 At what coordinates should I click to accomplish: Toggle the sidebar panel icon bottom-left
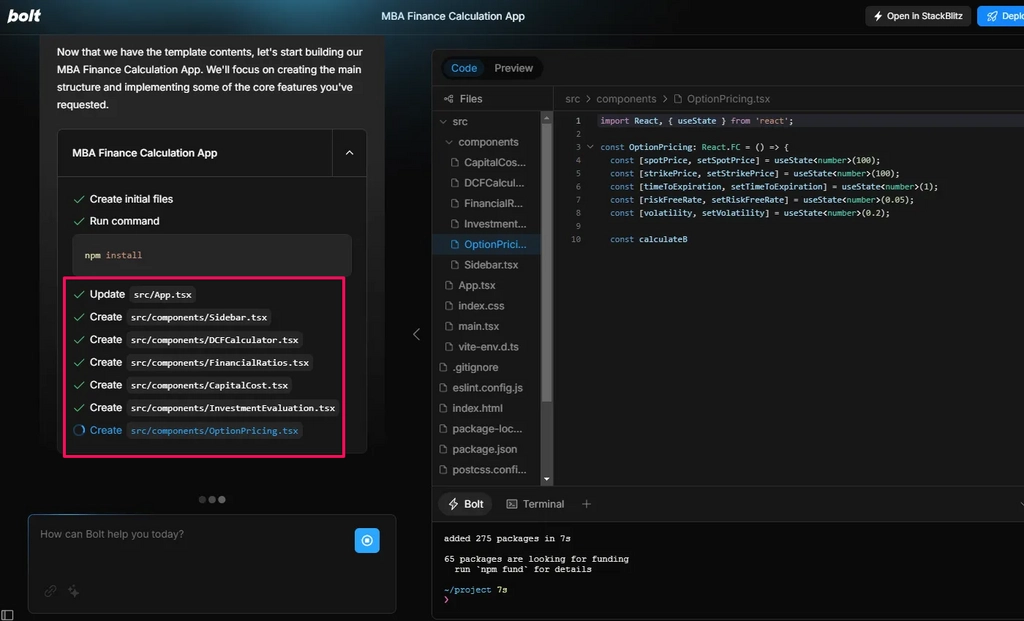click(x=7, y=614)
